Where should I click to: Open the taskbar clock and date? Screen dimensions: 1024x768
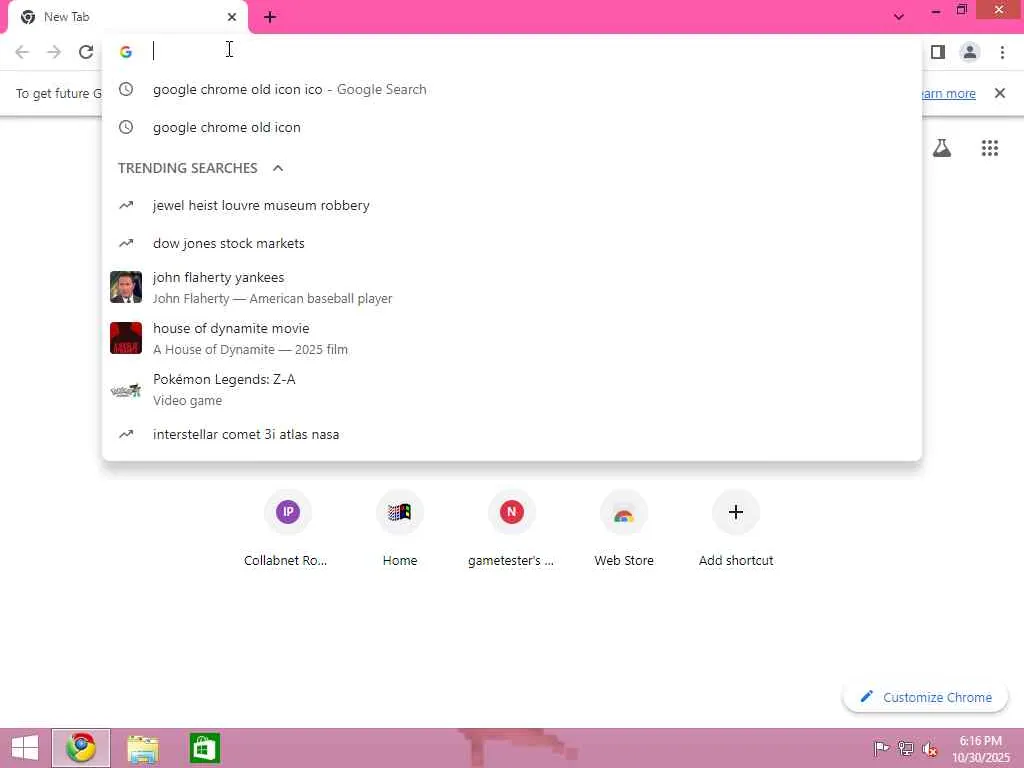pyautogui.click(x=980, y=748)
